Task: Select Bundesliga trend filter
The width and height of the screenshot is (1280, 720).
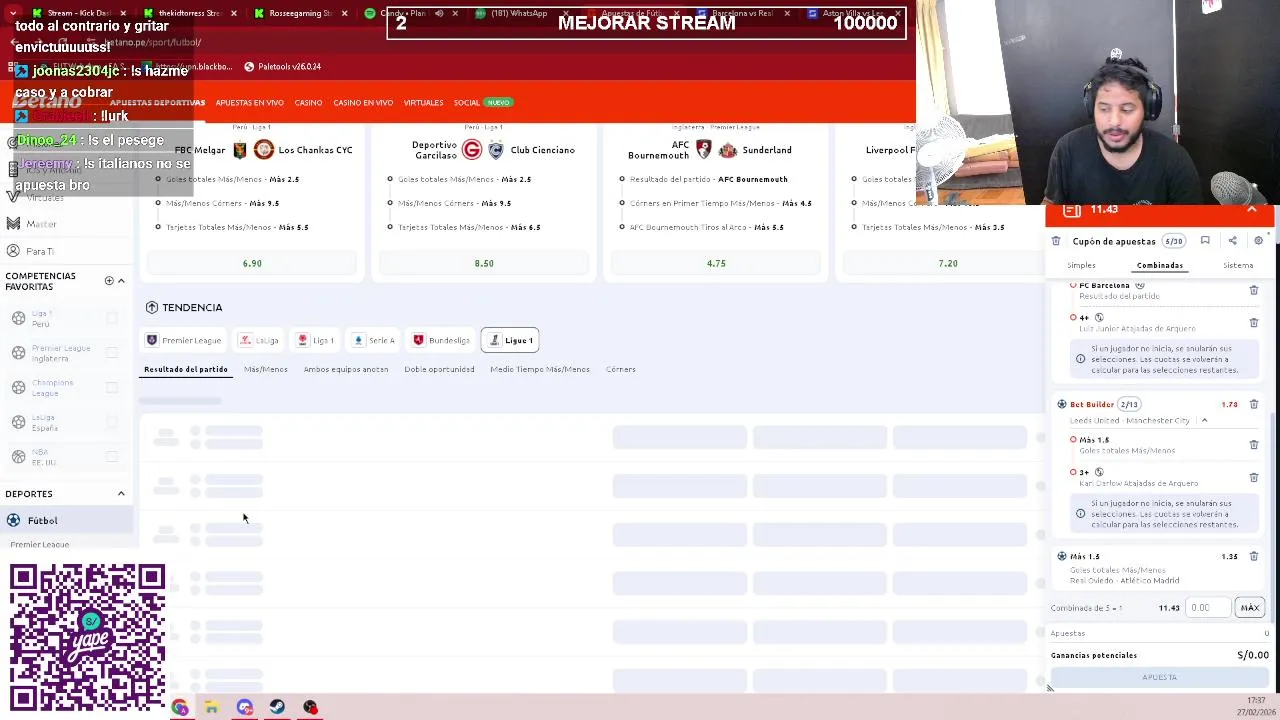Action: pyautogui.click(x=442, y=340)
